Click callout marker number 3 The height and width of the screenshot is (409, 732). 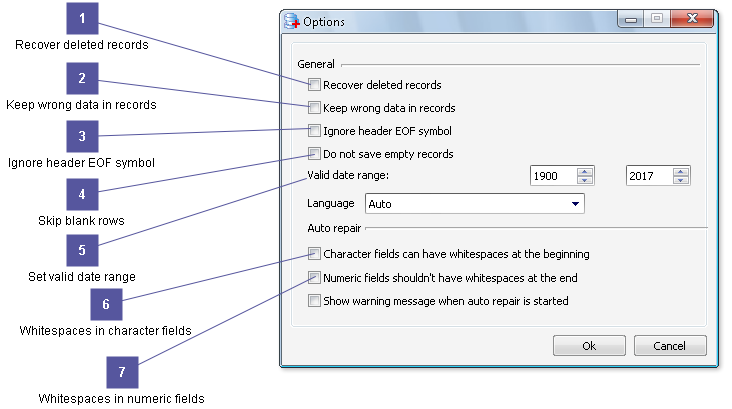[x=82, y=137]
